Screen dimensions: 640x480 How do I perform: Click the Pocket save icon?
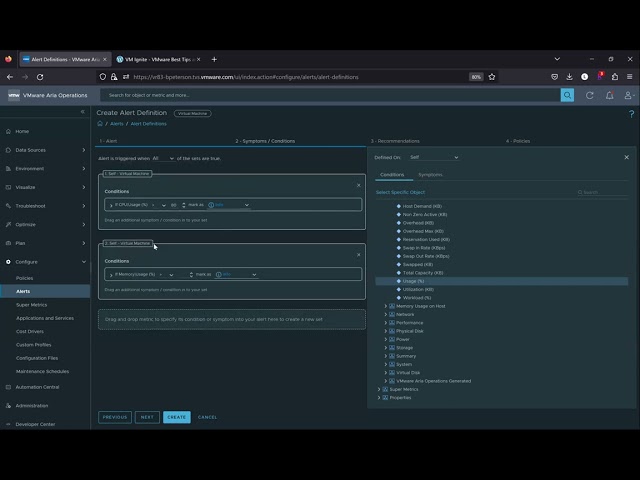[554, 77]
